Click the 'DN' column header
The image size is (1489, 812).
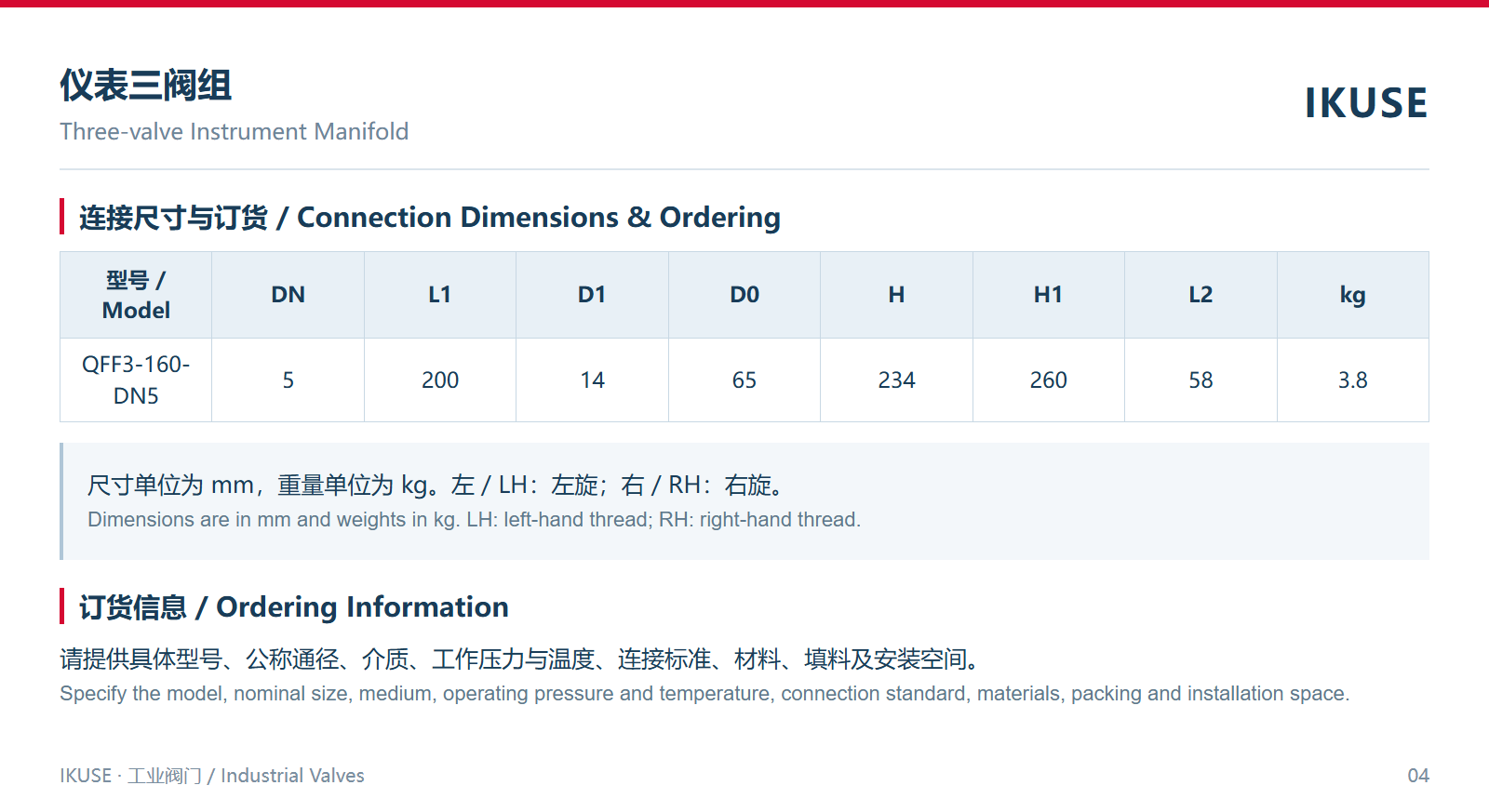pos(288,295)
